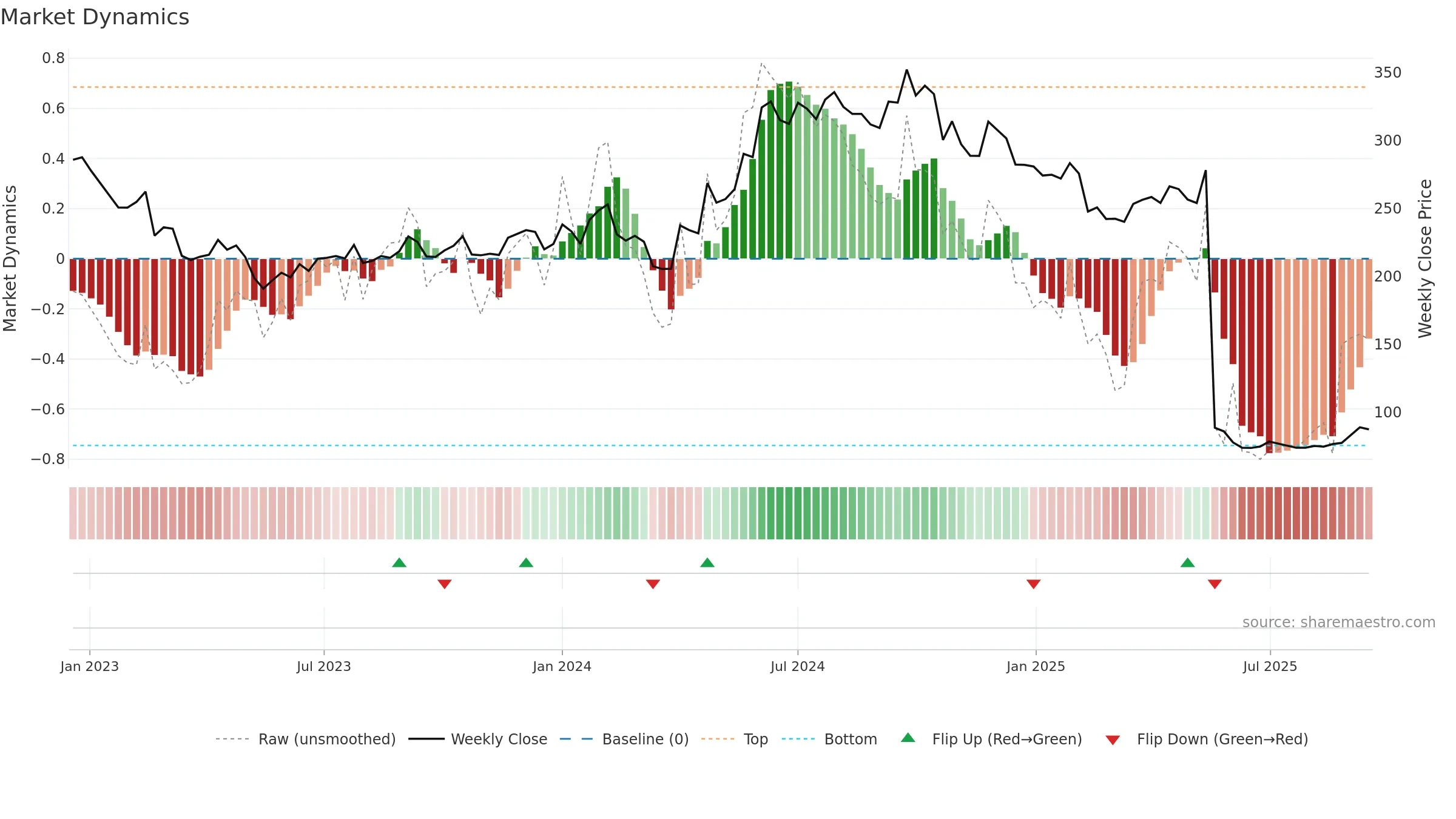
Task: Click the Jan 2025 axis label
Action: tap(1036, 666)
